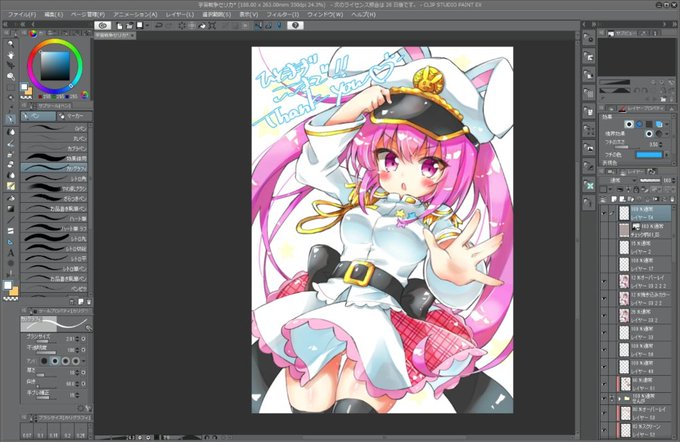Click the New document icon
This screenshot has width=680, height=442.
click(x=119, y=26)
